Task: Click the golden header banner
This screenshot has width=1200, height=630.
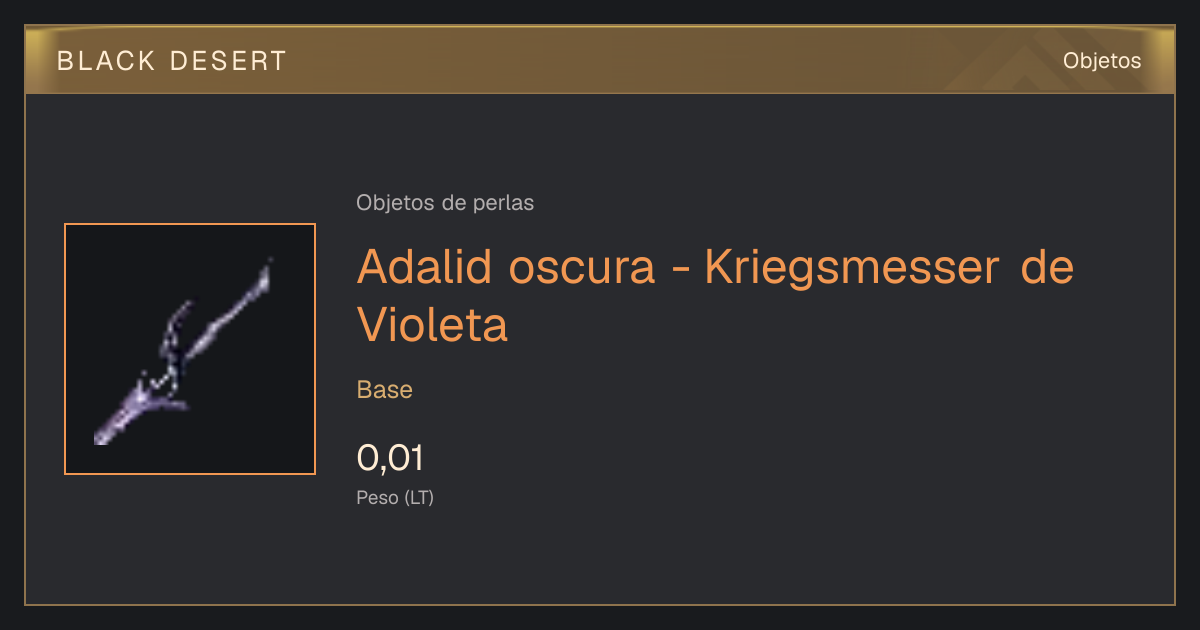Action: tap(600, 60)
